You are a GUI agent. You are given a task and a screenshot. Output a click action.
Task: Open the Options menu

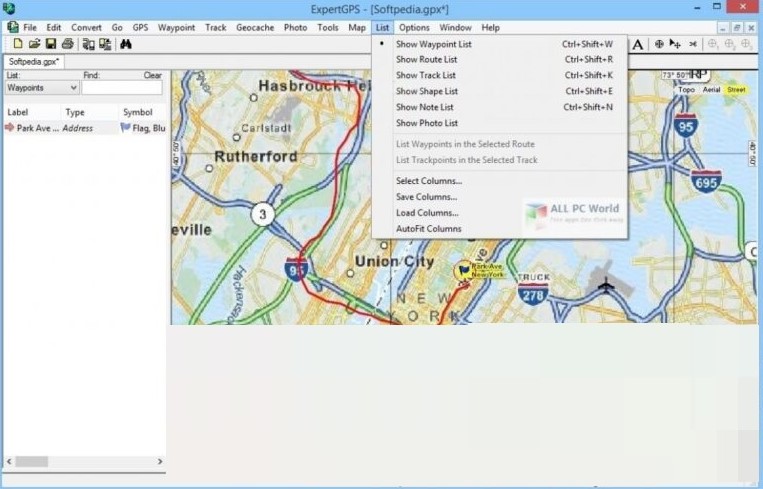pyautogui.click(x=414, y=28)
